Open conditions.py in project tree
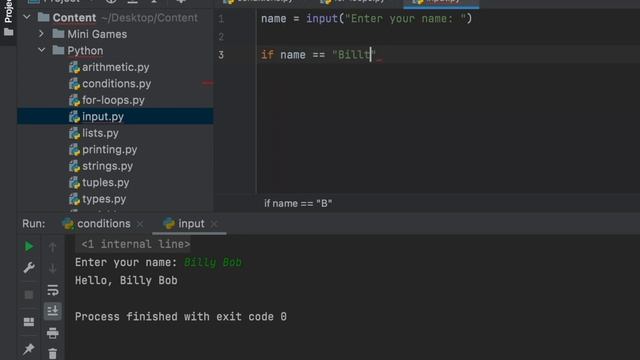Viewport: 640px width, 360px height. [x=116, y=84]
